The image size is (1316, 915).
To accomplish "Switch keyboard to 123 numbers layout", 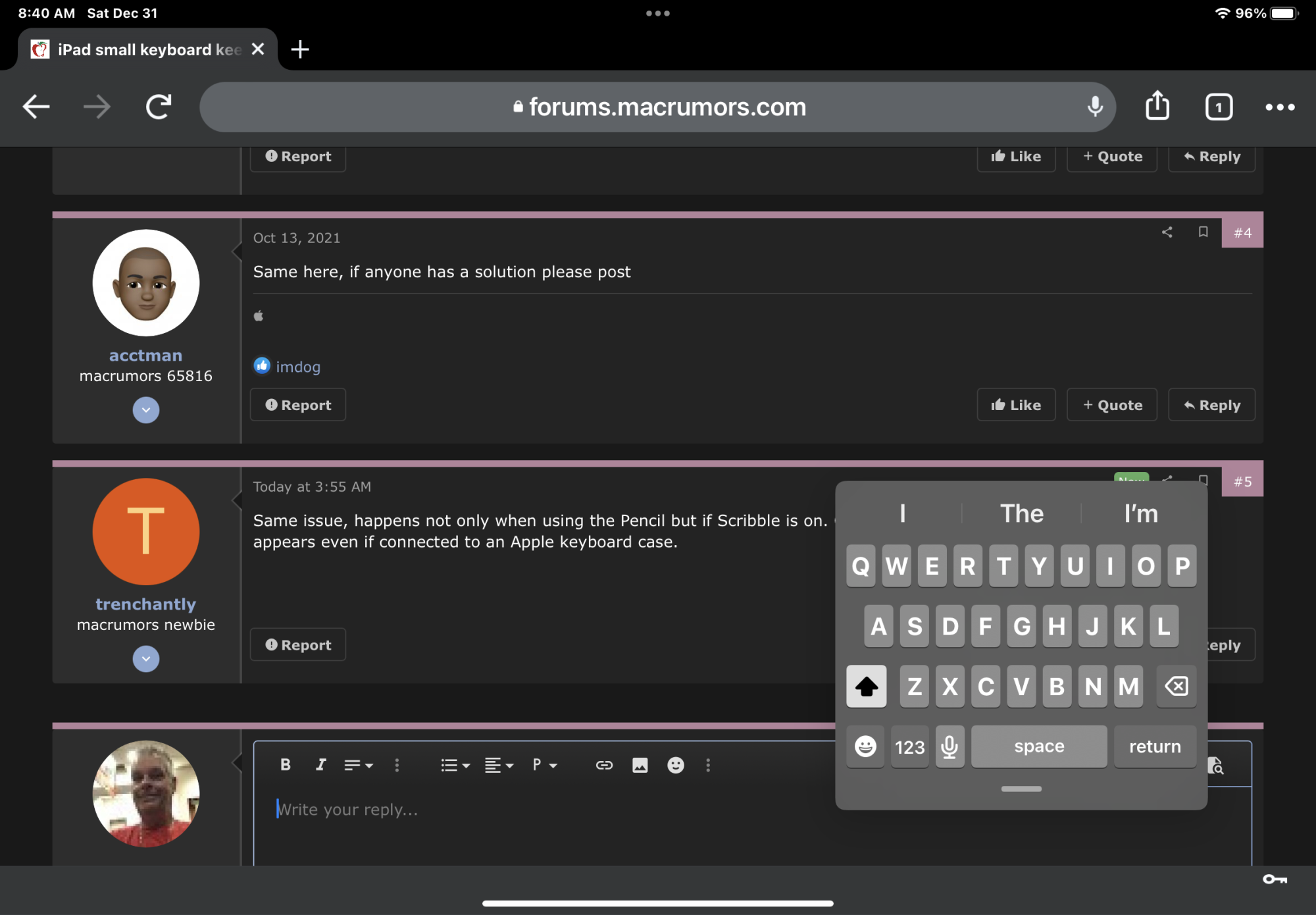I will 909,746.
